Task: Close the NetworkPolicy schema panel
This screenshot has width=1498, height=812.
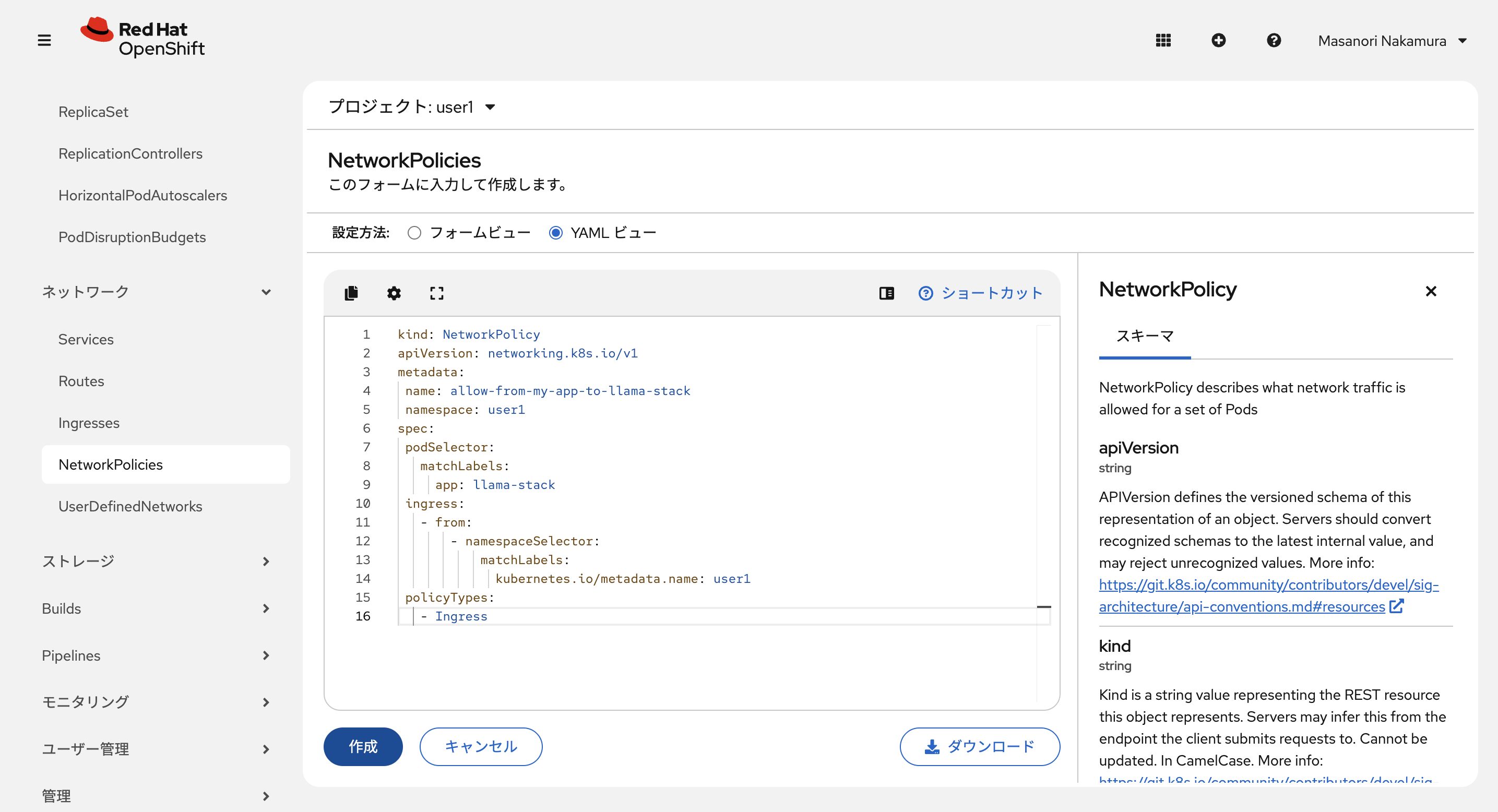Action: click(x=1431, y=291)
